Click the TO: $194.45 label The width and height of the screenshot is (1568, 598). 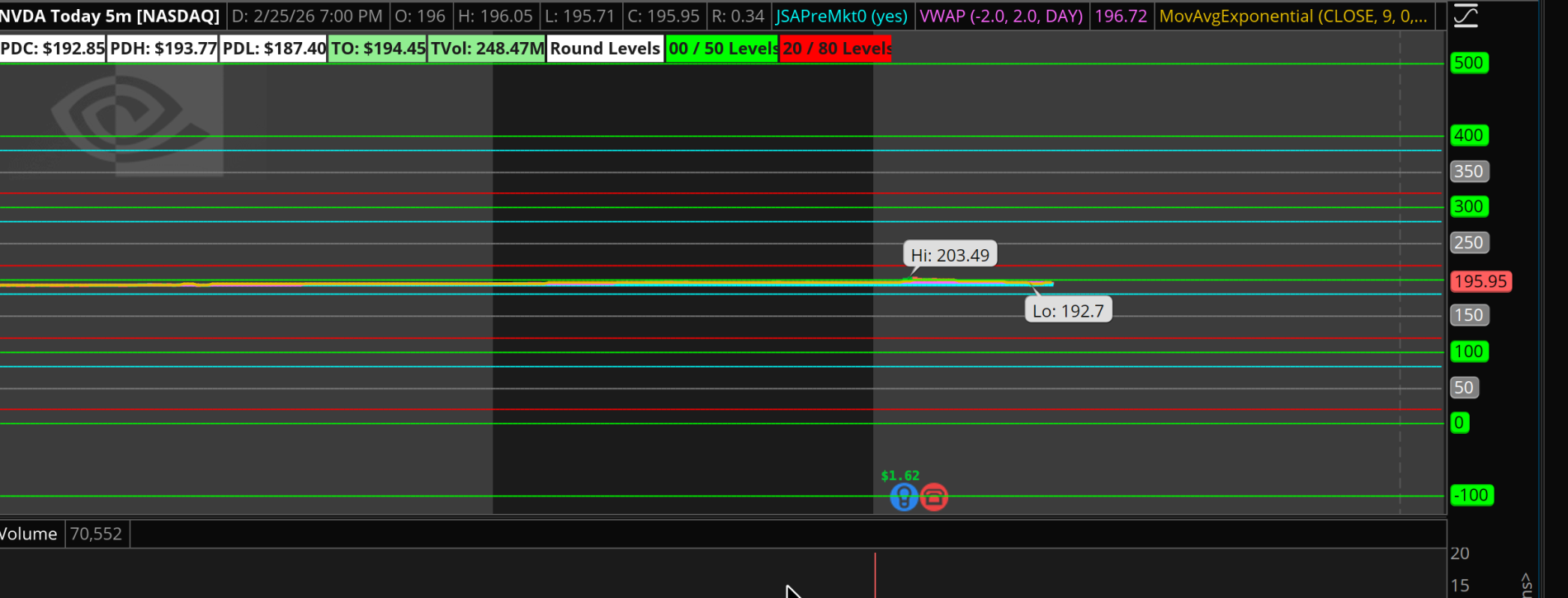pyautogui.click(x=378, y=49)
